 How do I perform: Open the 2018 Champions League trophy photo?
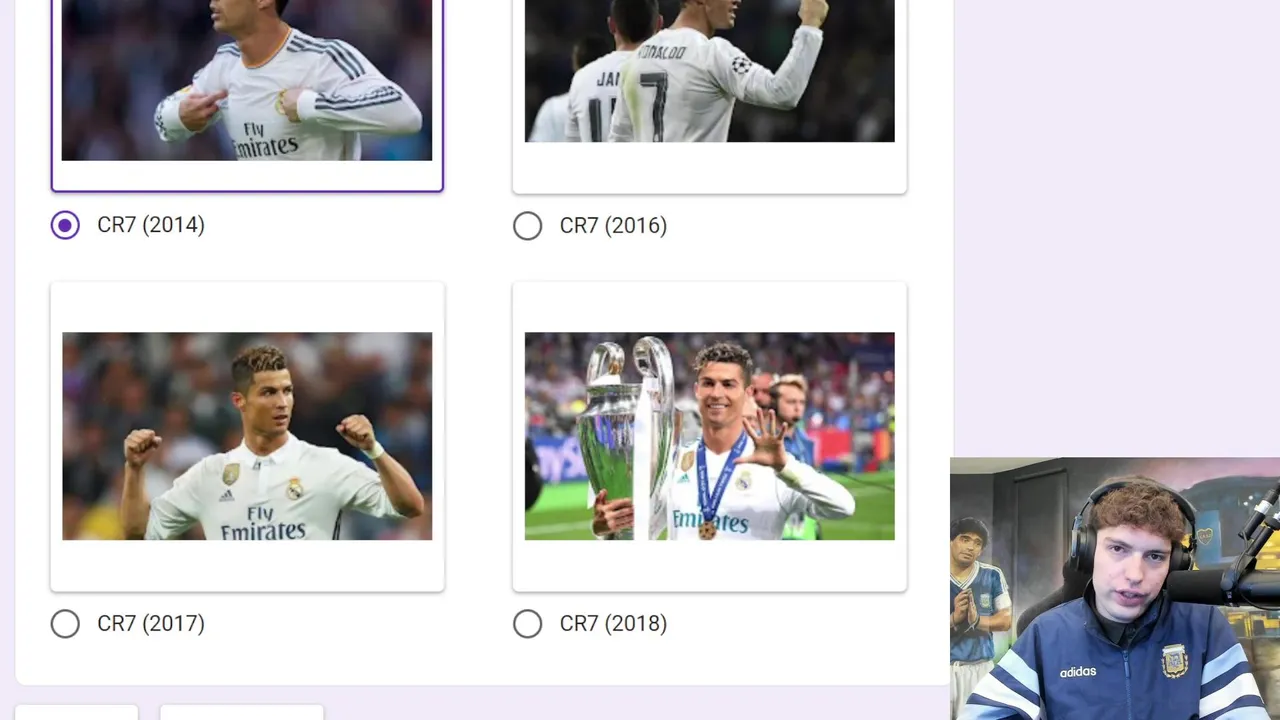coord(710,436)
